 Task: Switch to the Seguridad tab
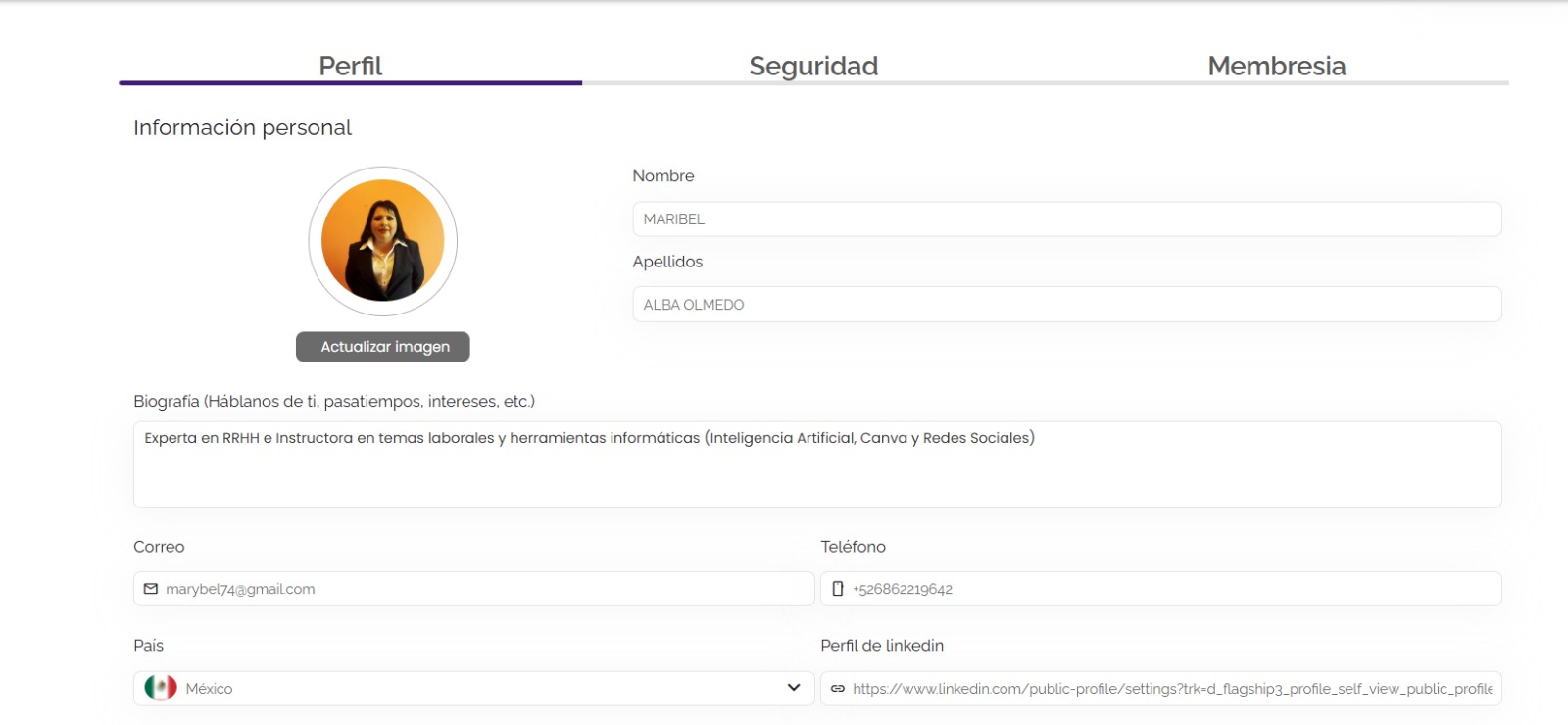(x=813, y=66)
